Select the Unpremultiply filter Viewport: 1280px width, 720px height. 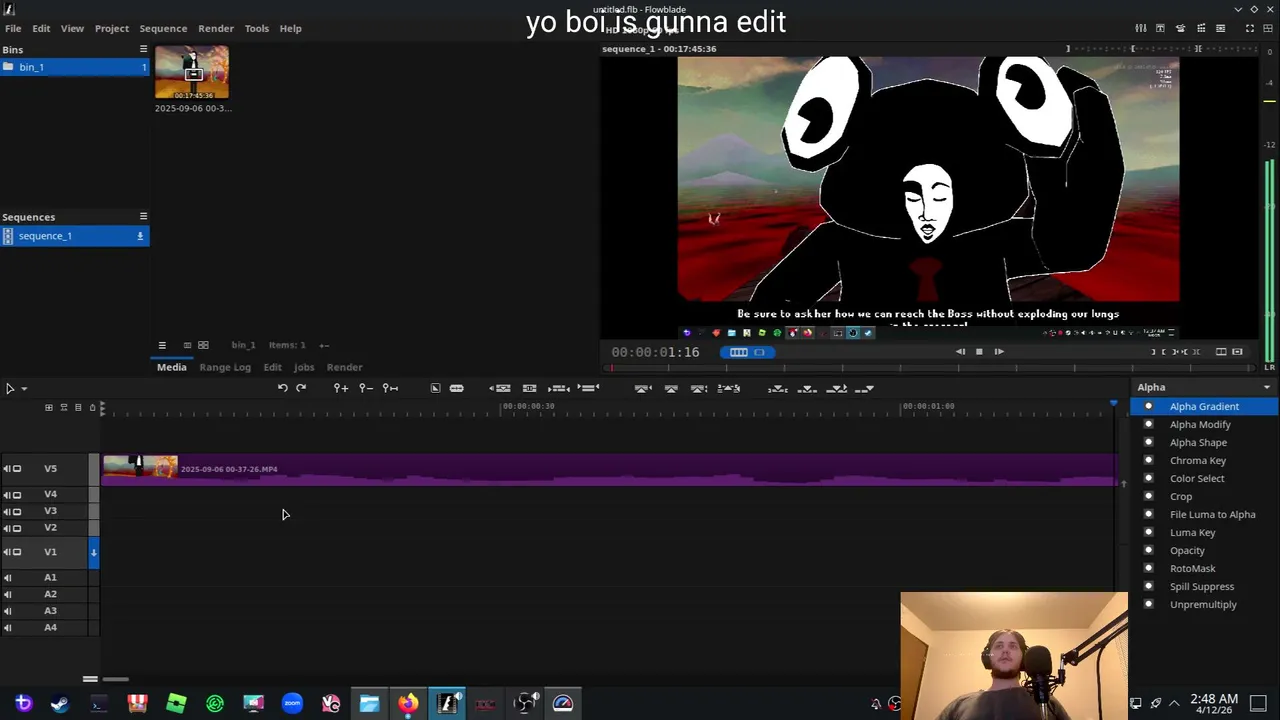[1203, 604]
